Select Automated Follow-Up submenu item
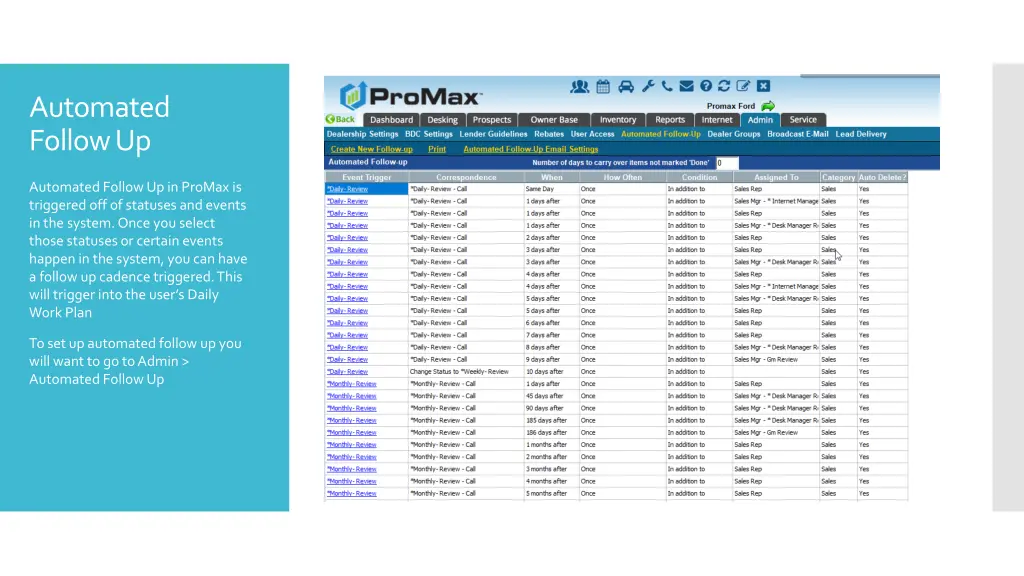The width and height of the screenshot is (1024, 576). [660, 134]
